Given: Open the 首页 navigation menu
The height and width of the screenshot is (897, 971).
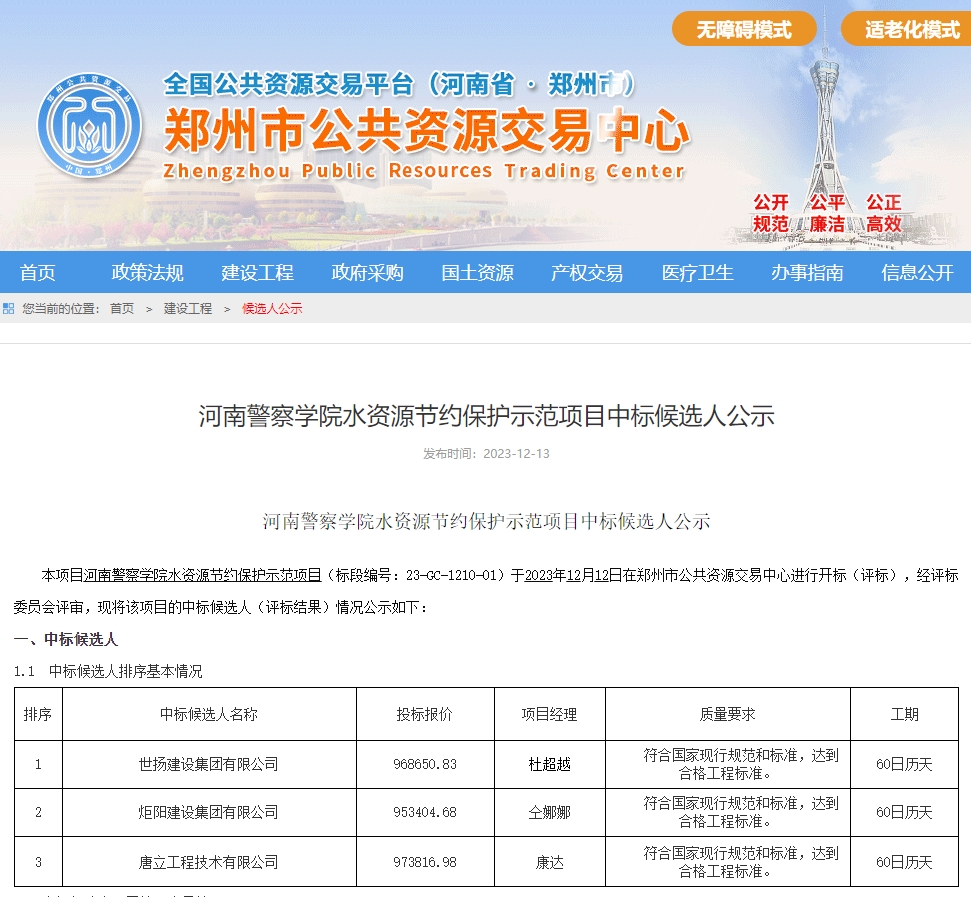Looking at the screenshot, I should tap(37, 272).
